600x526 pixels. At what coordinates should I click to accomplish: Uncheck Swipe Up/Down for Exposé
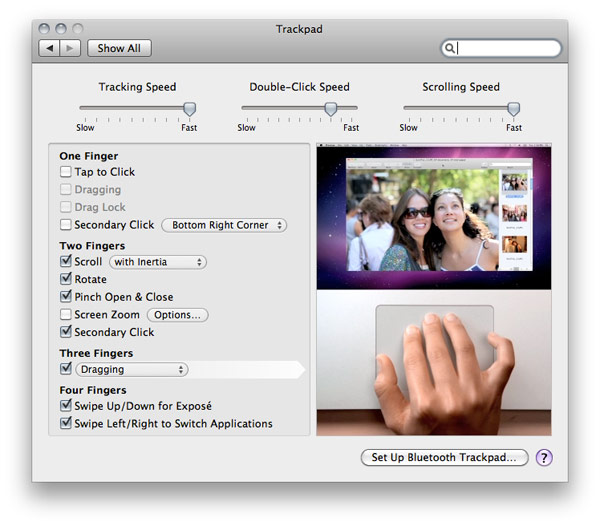(x=66, y=406)
